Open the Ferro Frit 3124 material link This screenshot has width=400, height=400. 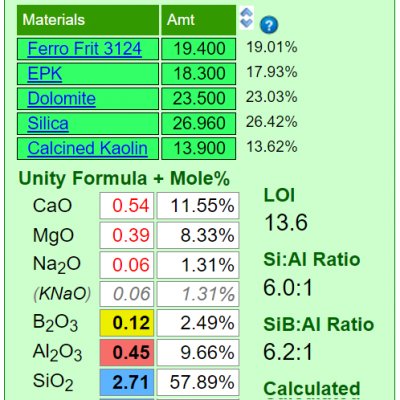(x=85, y=49)
